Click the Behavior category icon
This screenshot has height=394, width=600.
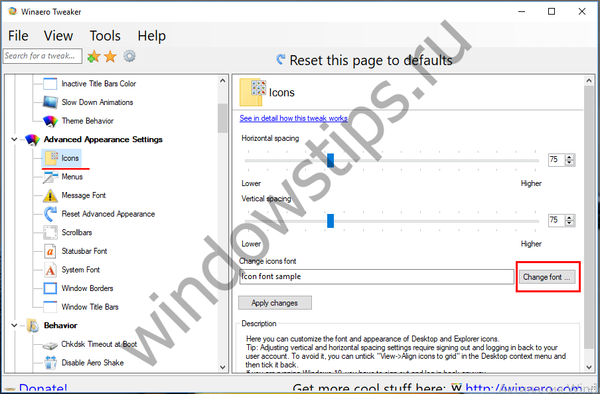[x=33, y=326]
